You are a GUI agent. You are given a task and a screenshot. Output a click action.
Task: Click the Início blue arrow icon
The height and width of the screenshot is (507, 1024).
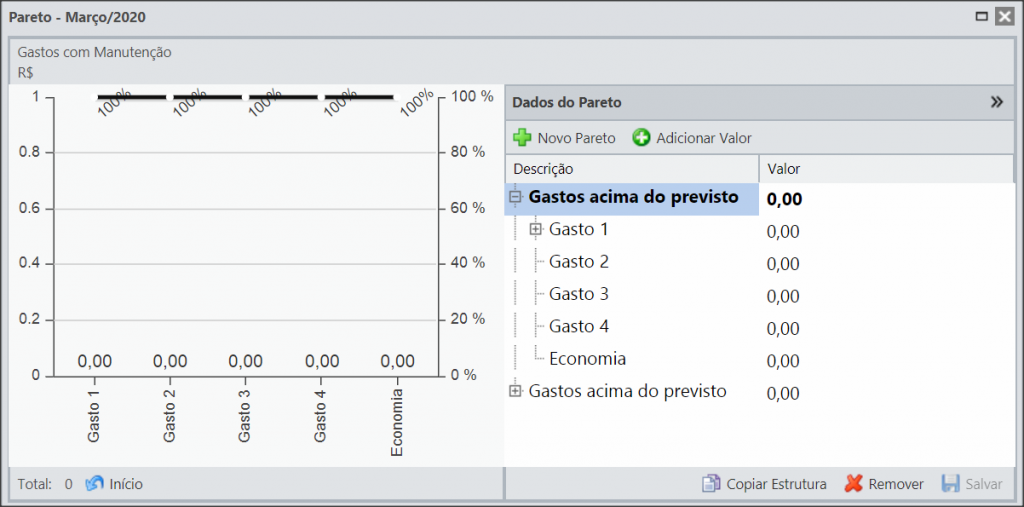(95, 484)
